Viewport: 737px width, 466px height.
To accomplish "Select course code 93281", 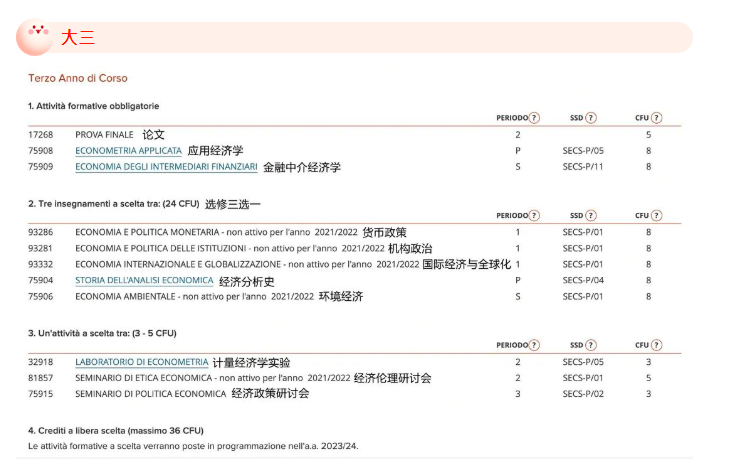I will pyautogui.click(x=41, y=248).
